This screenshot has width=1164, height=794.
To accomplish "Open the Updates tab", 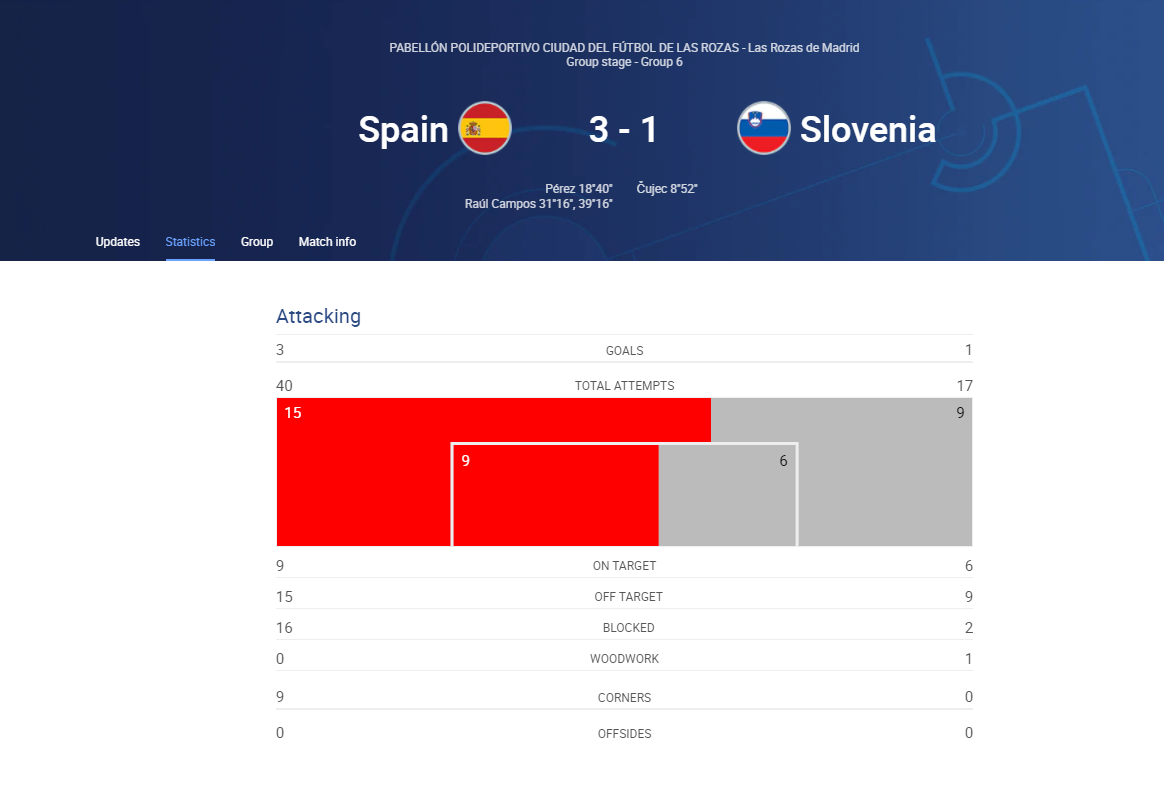I will click(117, 242).
